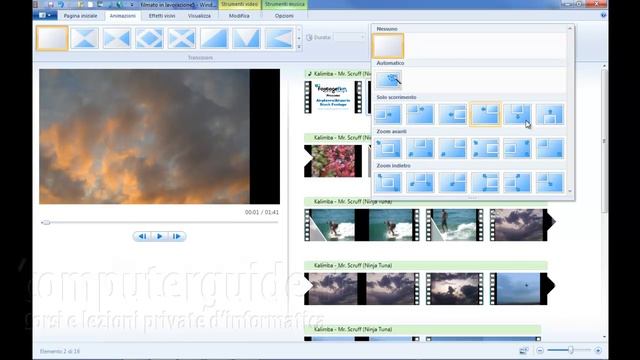Apply the fourth Zoom indietro effect
Viewport: 640px width, 360px height.
485,182
